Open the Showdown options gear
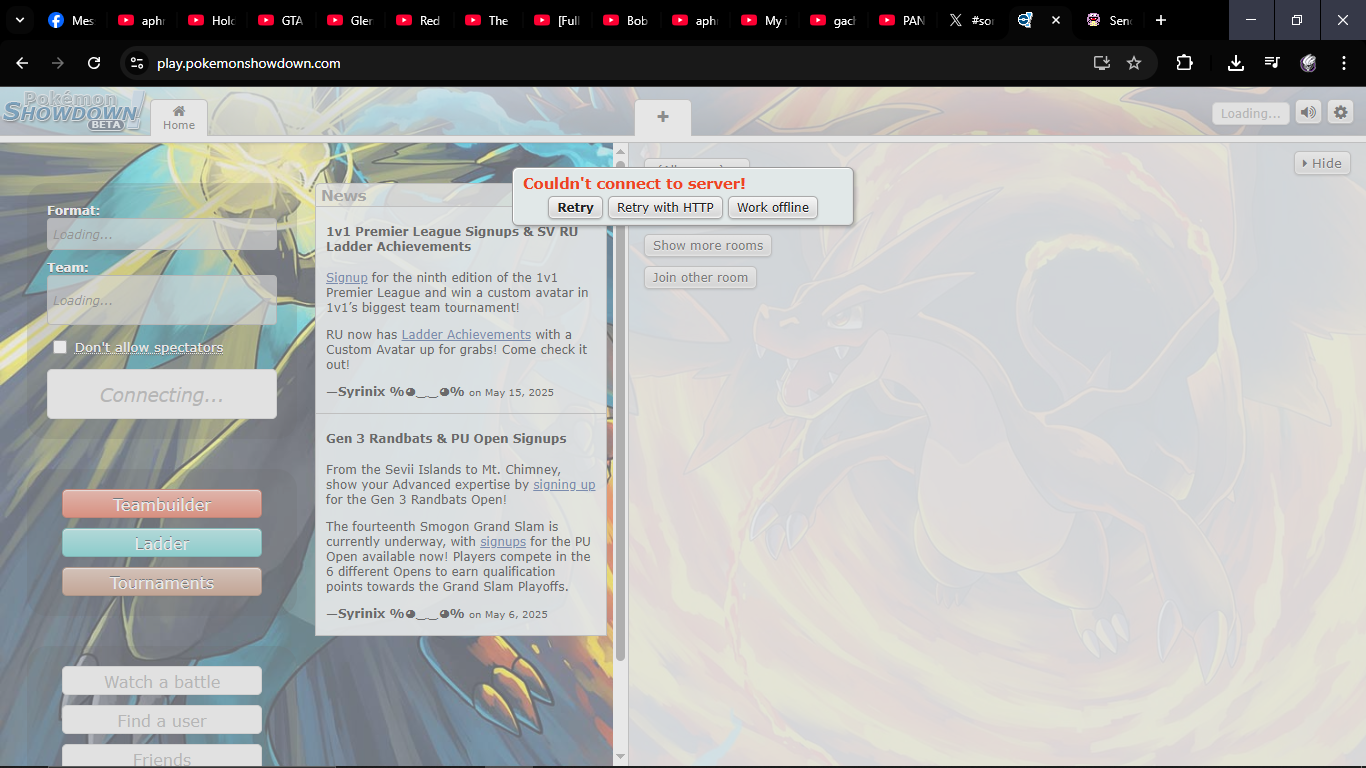Viewport: 1366px width, 768px height. click(1341, 113)
